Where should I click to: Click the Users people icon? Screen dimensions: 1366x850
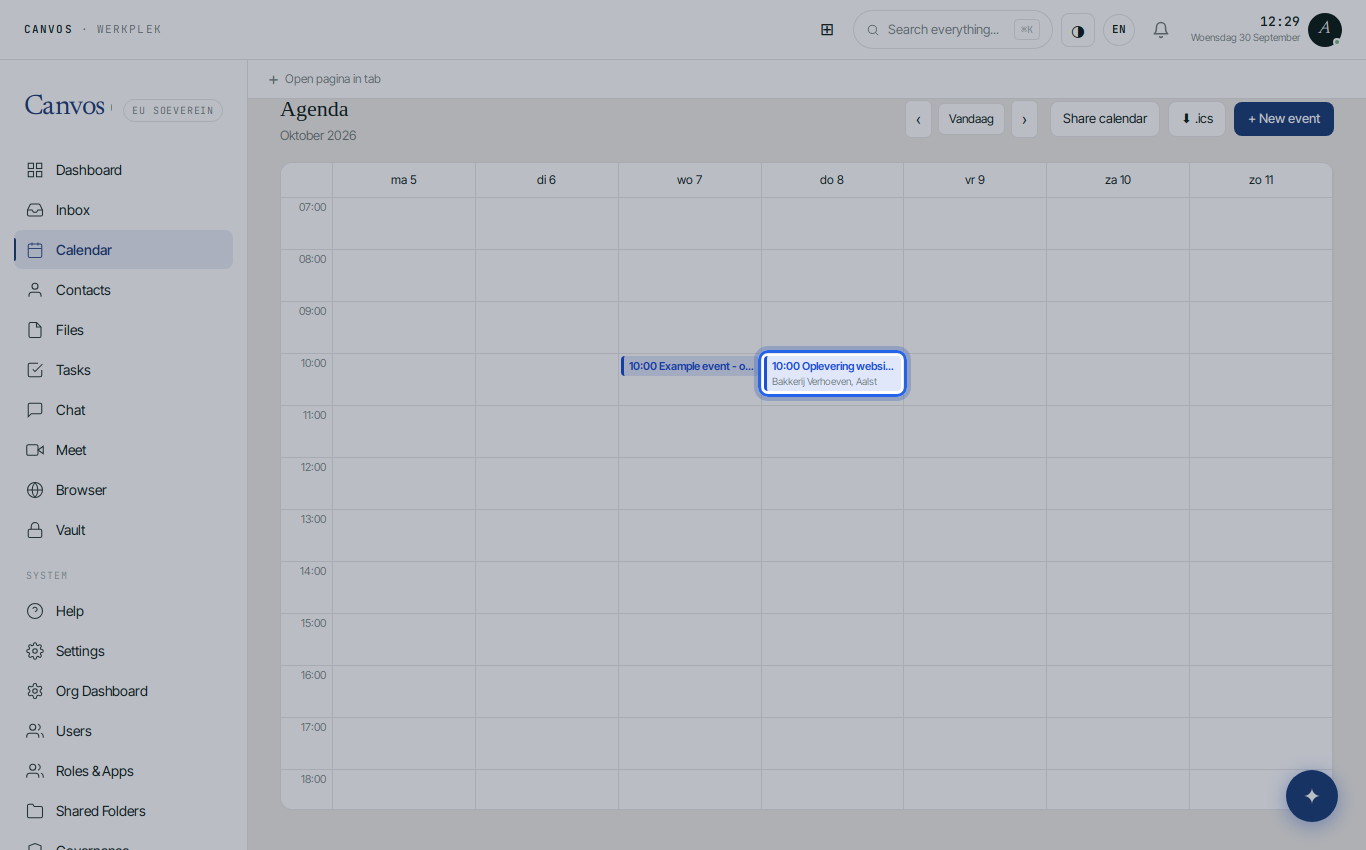point(35,731)
